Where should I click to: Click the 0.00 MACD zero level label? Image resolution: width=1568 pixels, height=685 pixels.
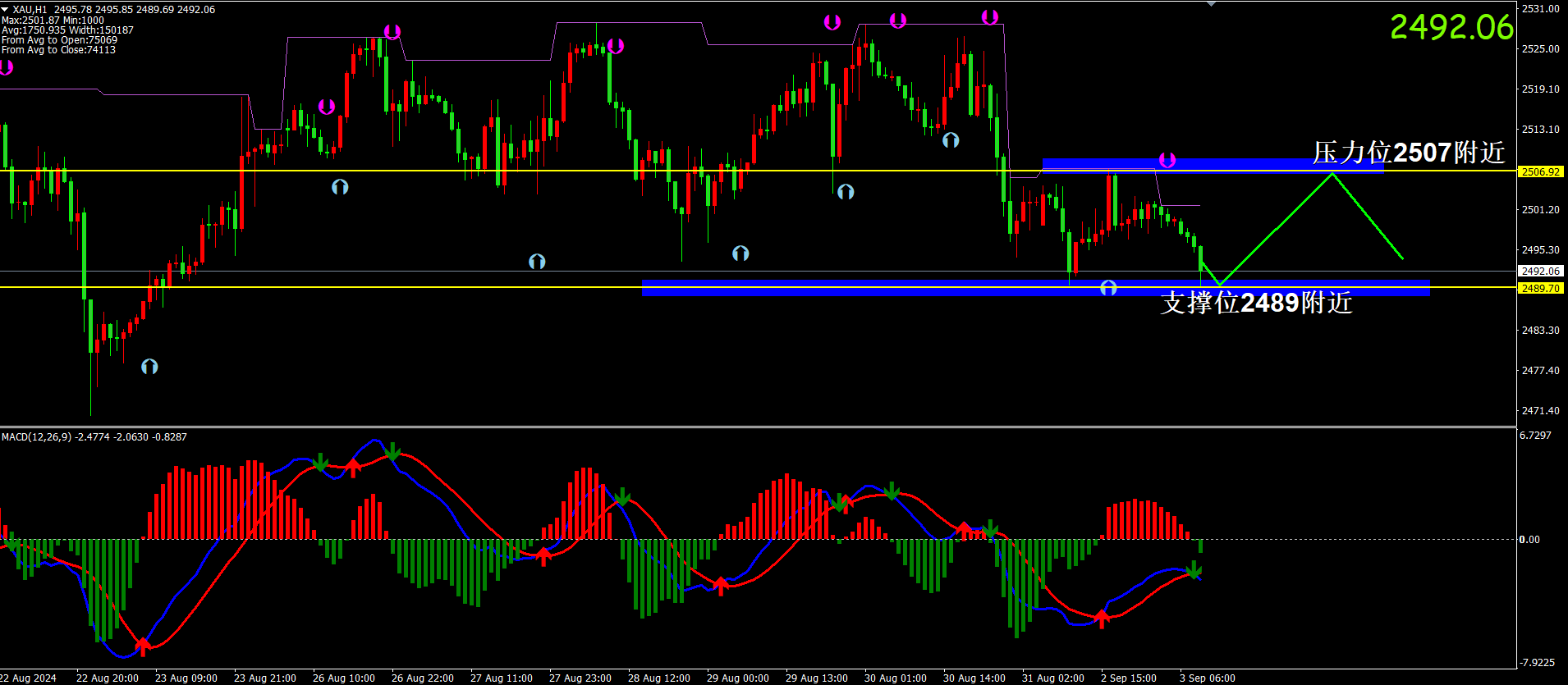pyautogui.click(x=1529, y=539)
